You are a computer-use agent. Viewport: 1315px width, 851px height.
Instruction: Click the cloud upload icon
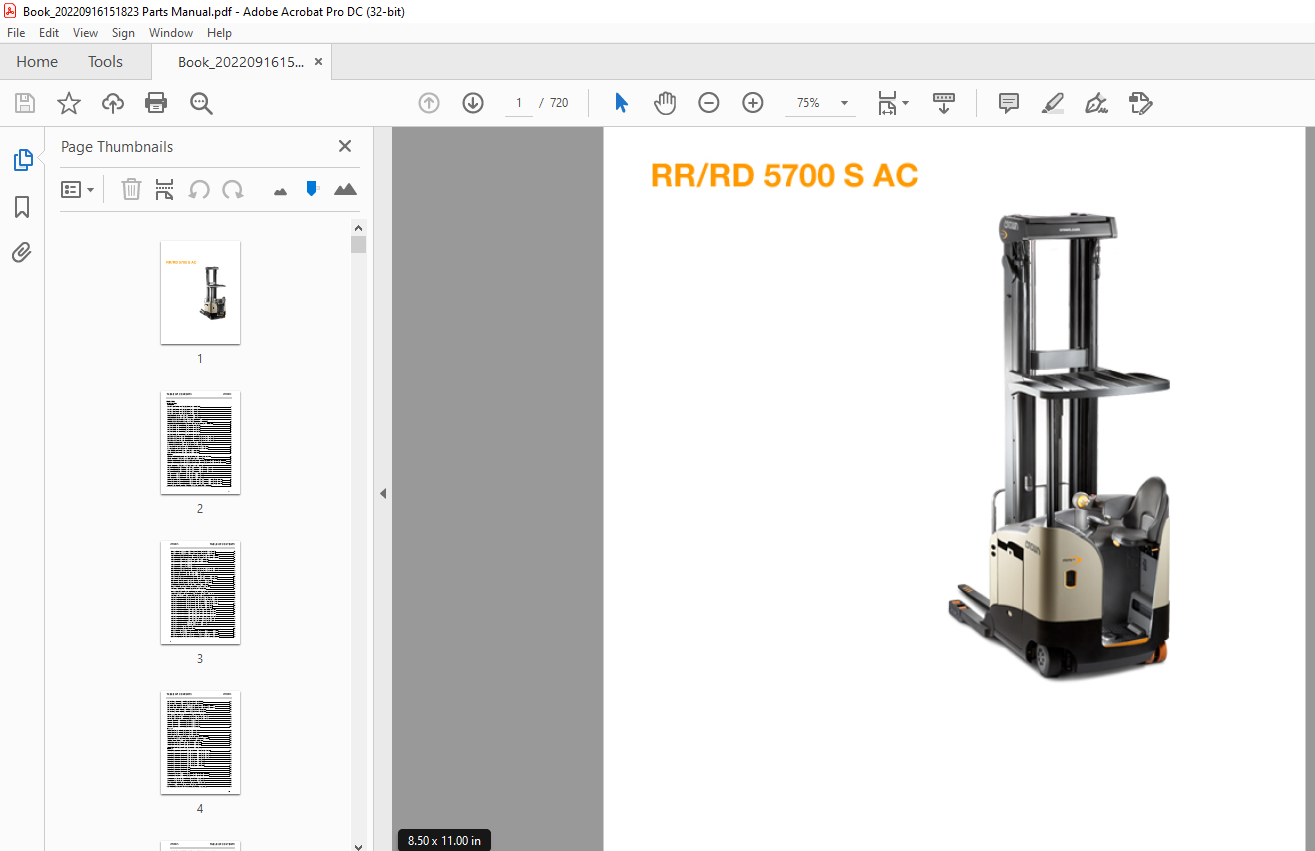point(113,103)
